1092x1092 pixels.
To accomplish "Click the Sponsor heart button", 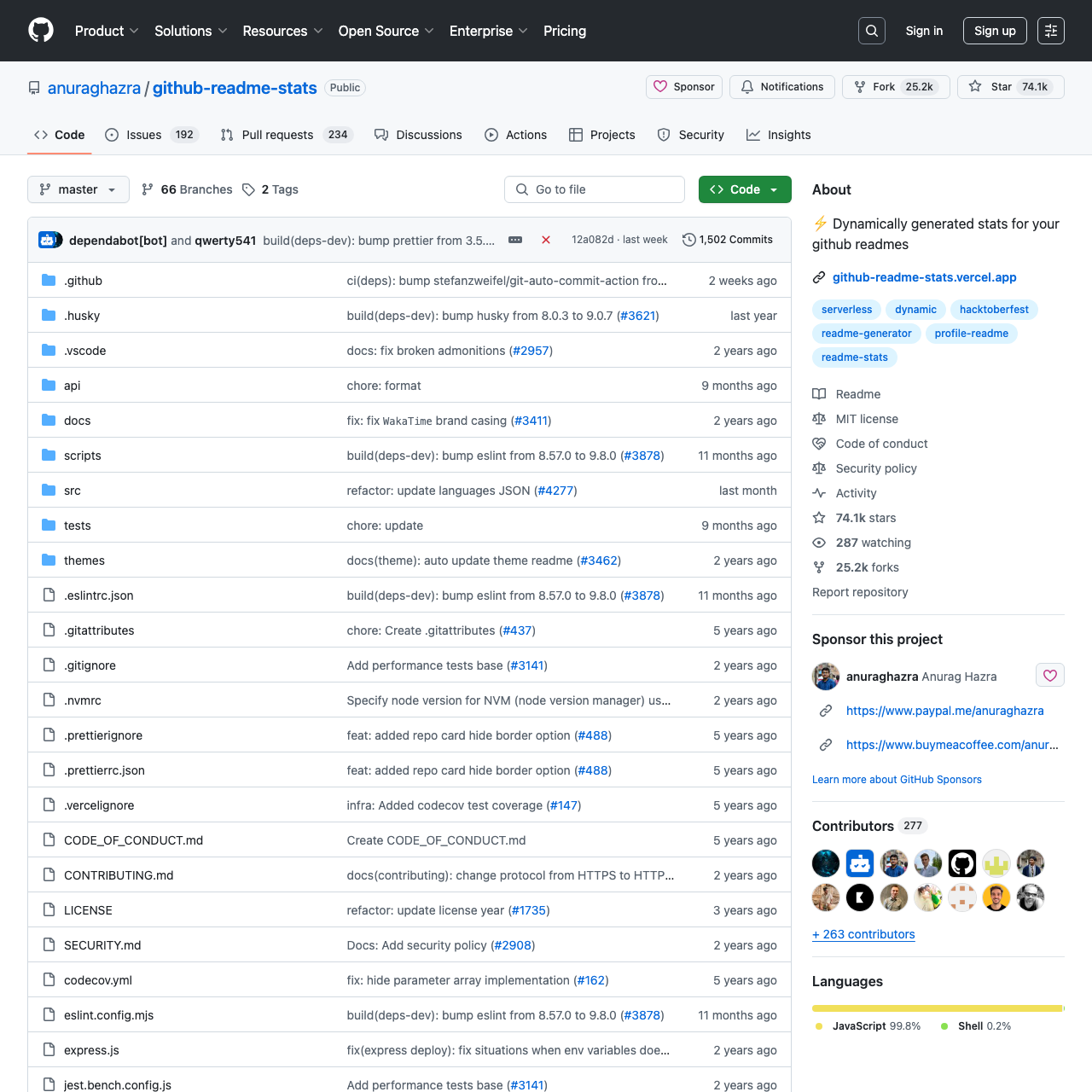I will [x=684, y=87].
